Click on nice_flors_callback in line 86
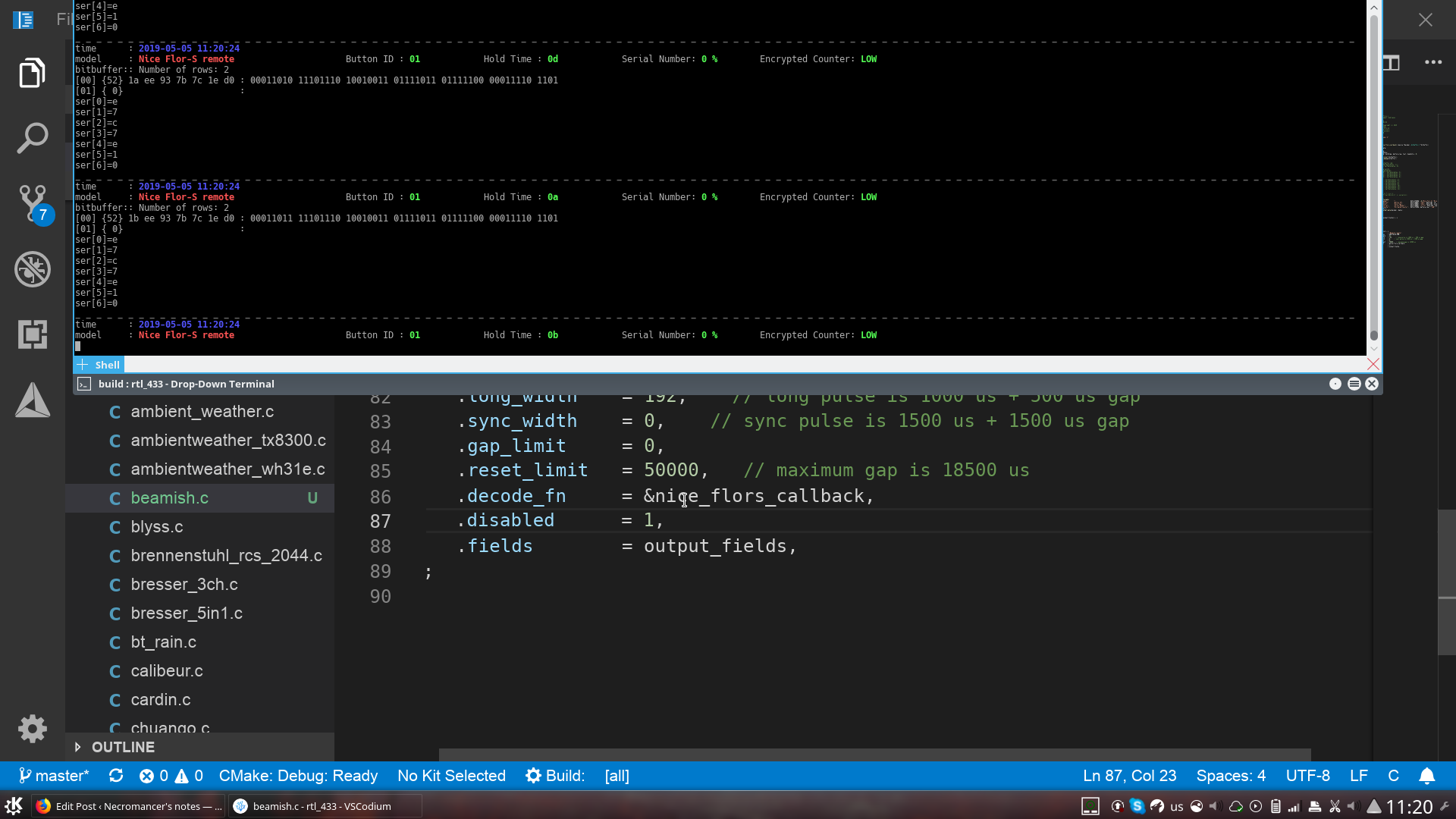Screen dimensions: 1456x819 tap(759, 496)
